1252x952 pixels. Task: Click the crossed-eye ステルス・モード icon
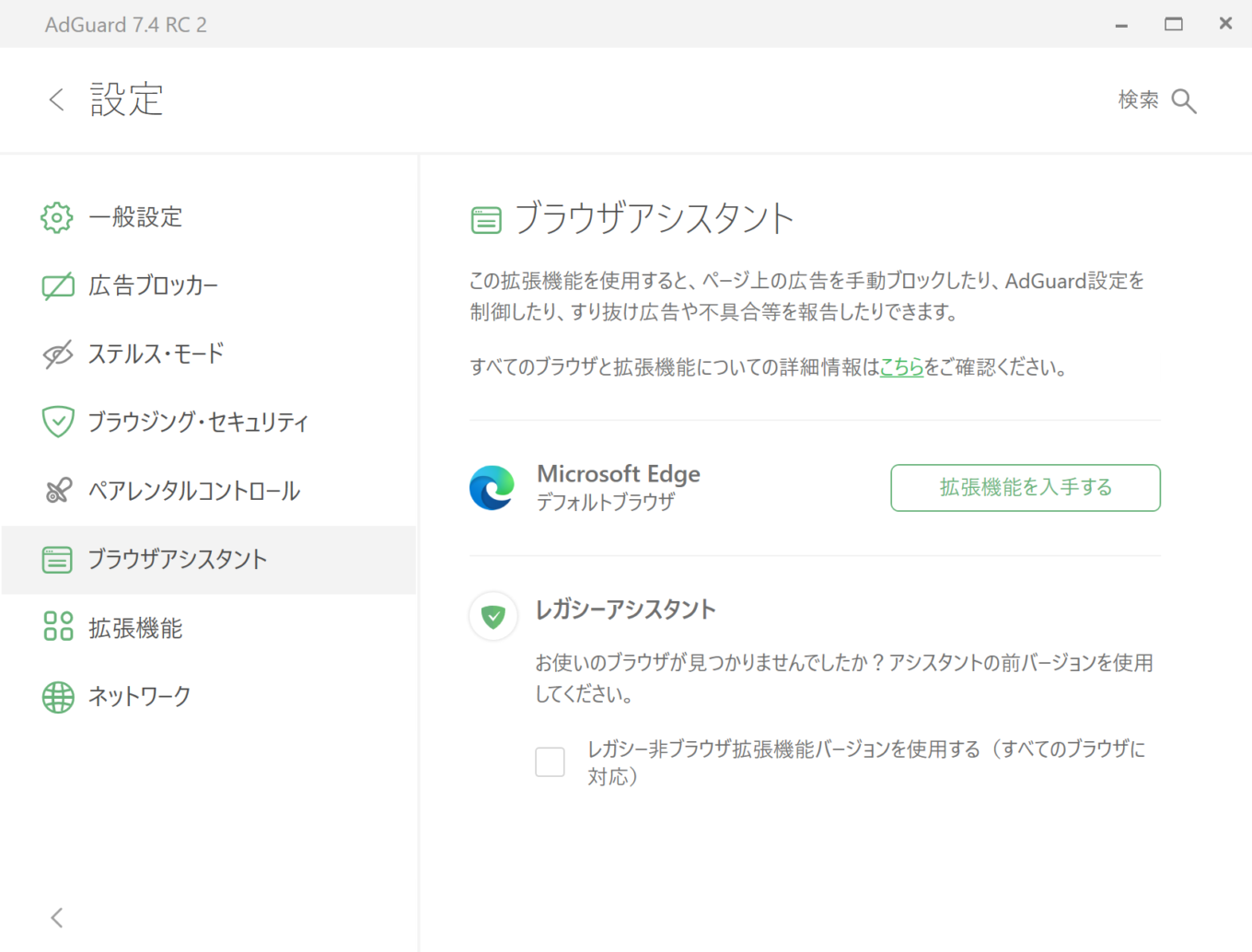57,354
